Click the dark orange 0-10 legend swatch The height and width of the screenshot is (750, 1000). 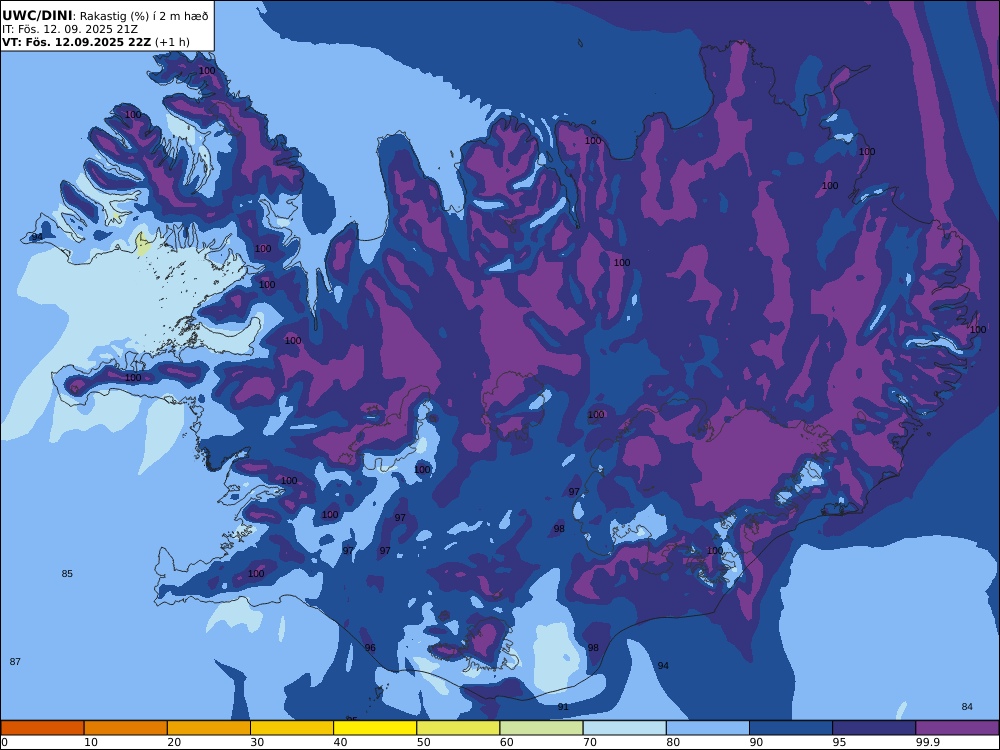pyautogui.click(x=42, y=728)
